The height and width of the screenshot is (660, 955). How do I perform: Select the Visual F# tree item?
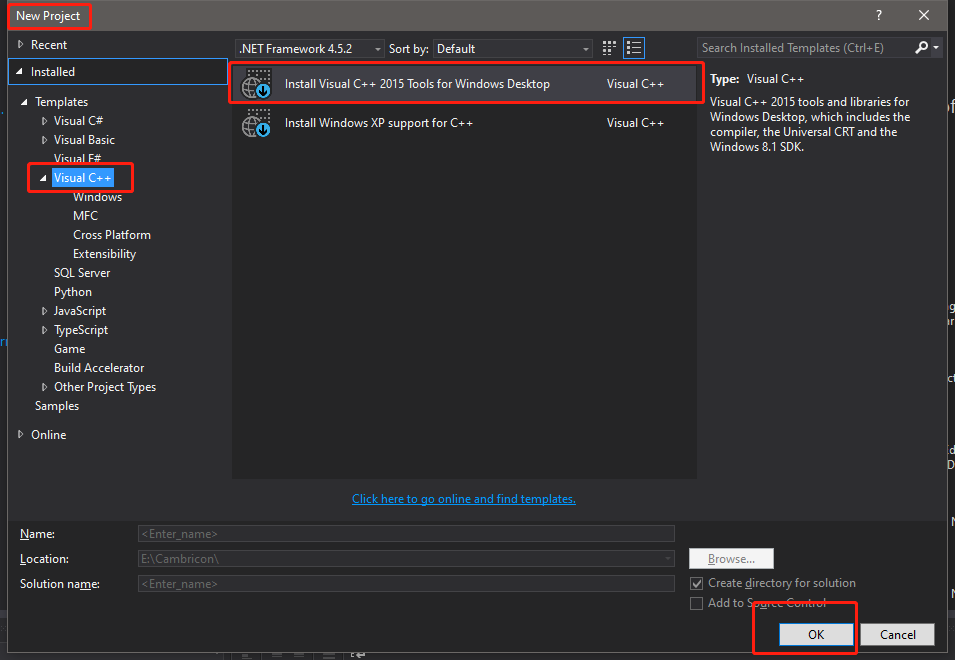[x=77, y=159]
